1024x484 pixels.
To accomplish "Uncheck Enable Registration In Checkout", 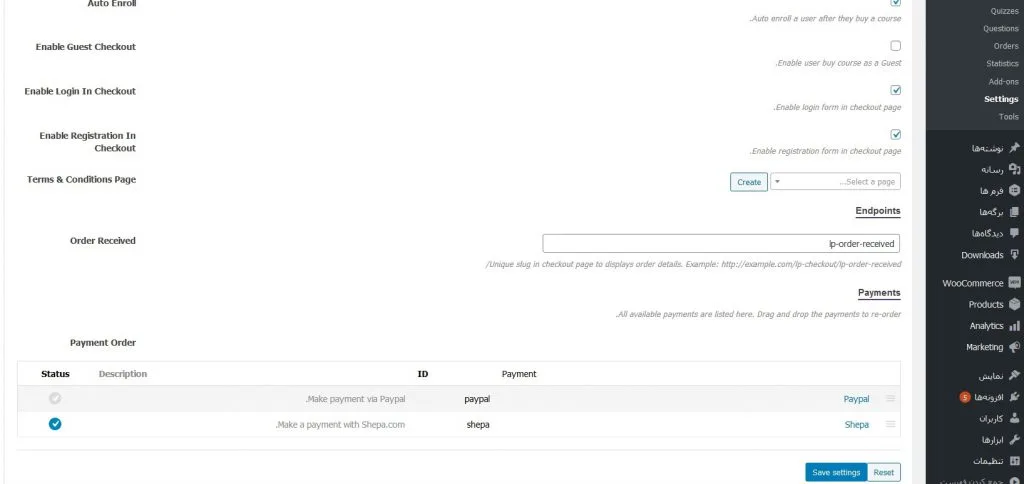I will pos(895,135).
